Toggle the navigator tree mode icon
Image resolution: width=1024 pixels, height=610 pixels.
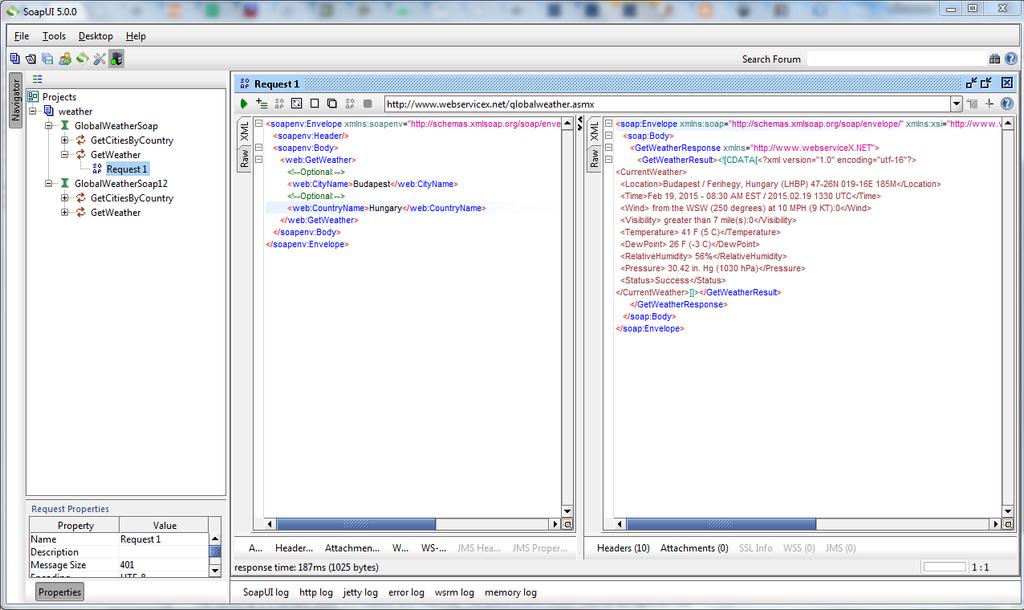[37, 79]
